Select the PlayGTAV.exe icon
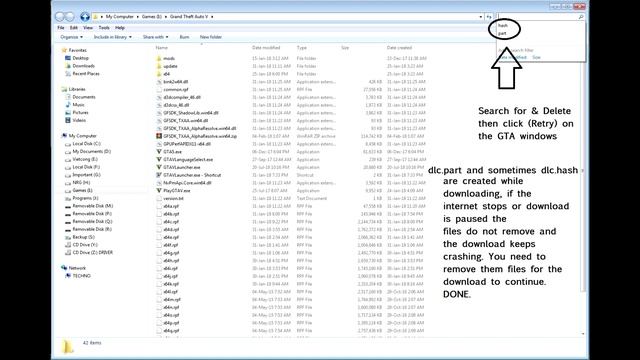Viewport: 640px width, 360px height. click(x=159, y=191)
